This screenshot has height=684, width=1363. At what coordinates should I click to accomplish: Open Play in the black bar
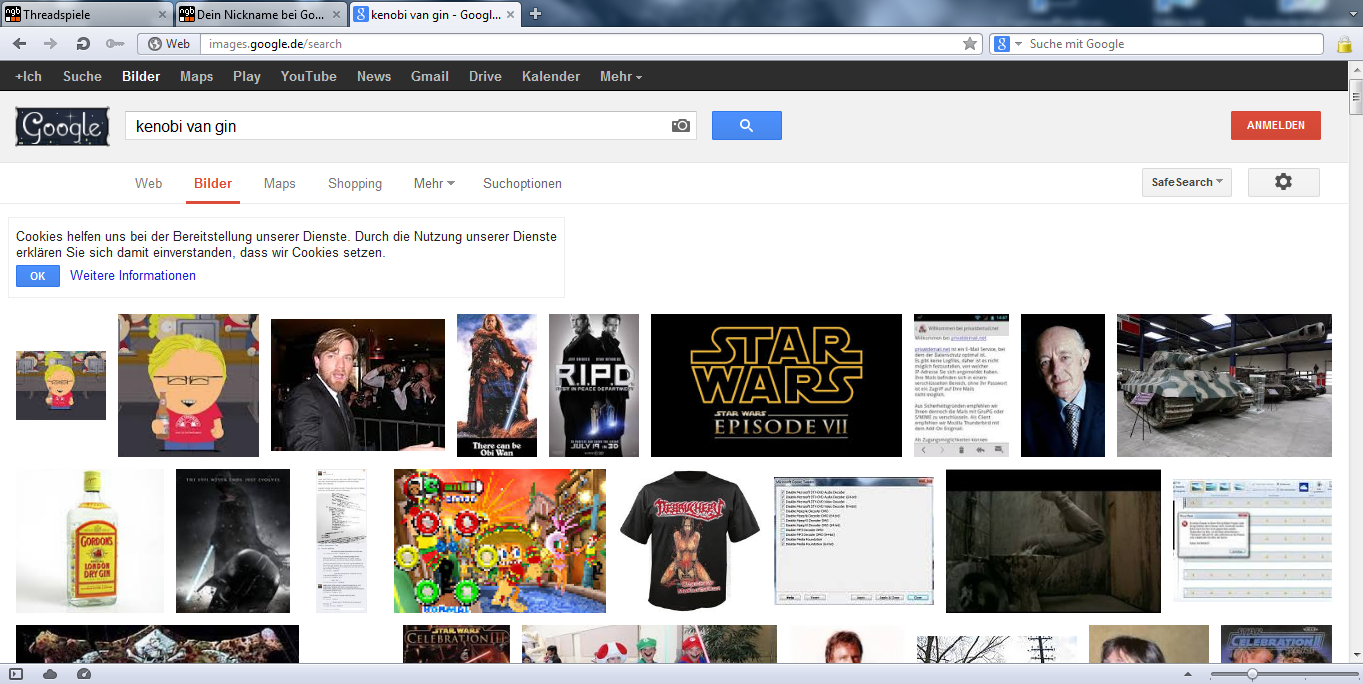247,76
